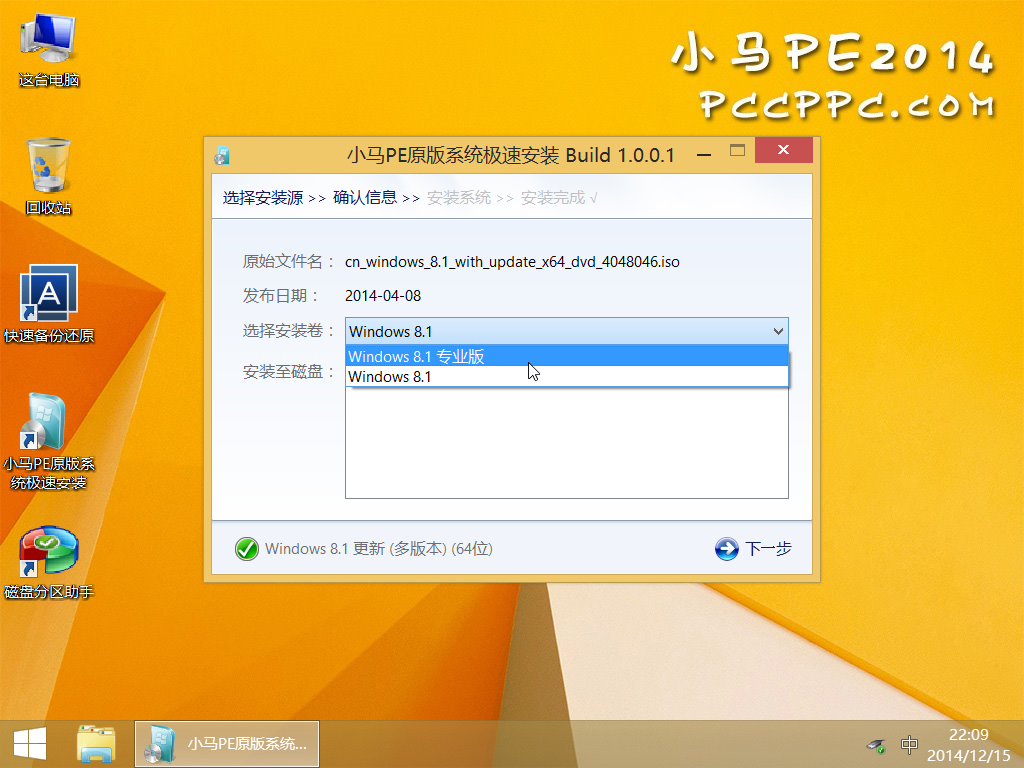This screenshot has height=768, width=1024.
Task: Select Windows 8.1 专业版 from the dropdown list
Action: [x=566, y=357]
